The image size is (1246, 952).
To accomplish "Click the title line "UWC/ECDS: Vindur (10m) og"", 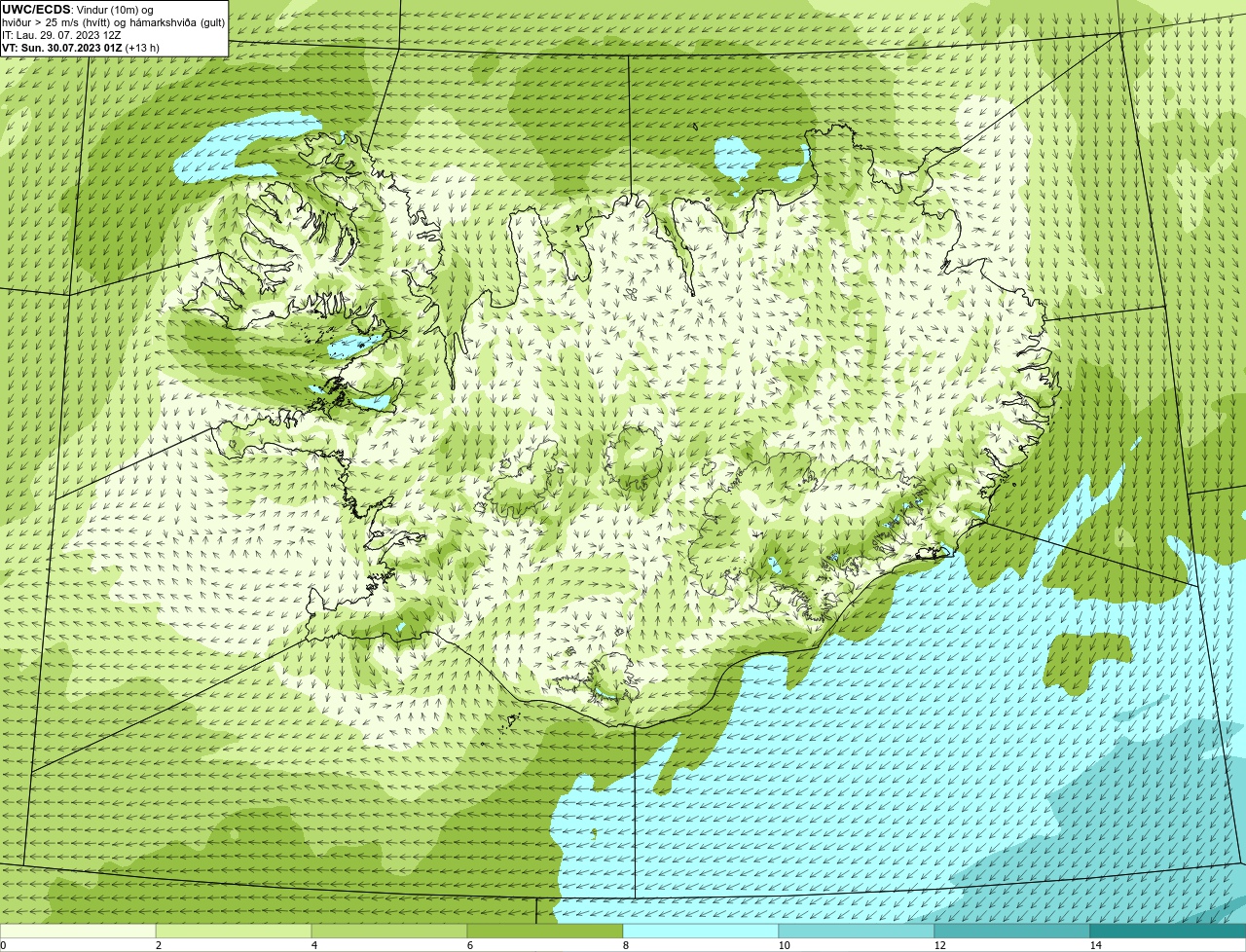I will 78,10.
